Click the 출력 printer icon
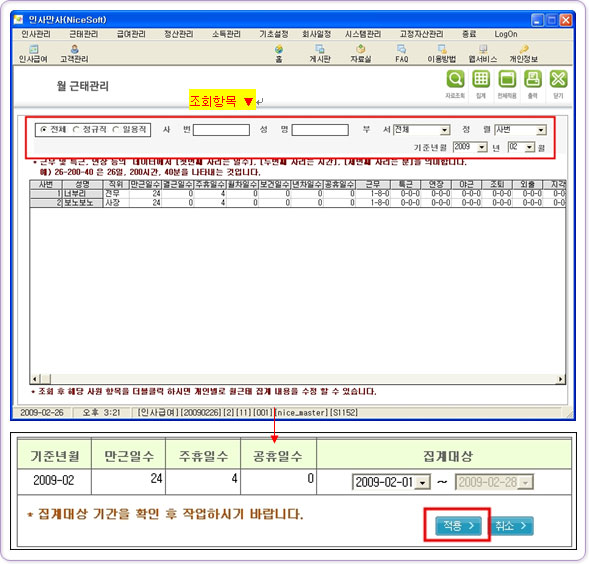 533,80
